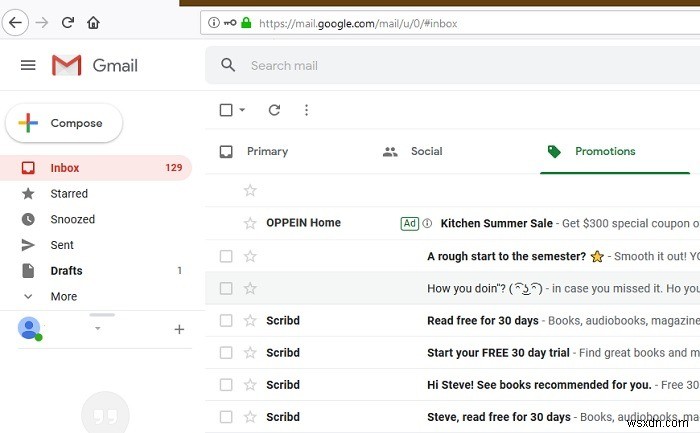Click the Social tab people icon
The image size is (700, 433).
390,152
